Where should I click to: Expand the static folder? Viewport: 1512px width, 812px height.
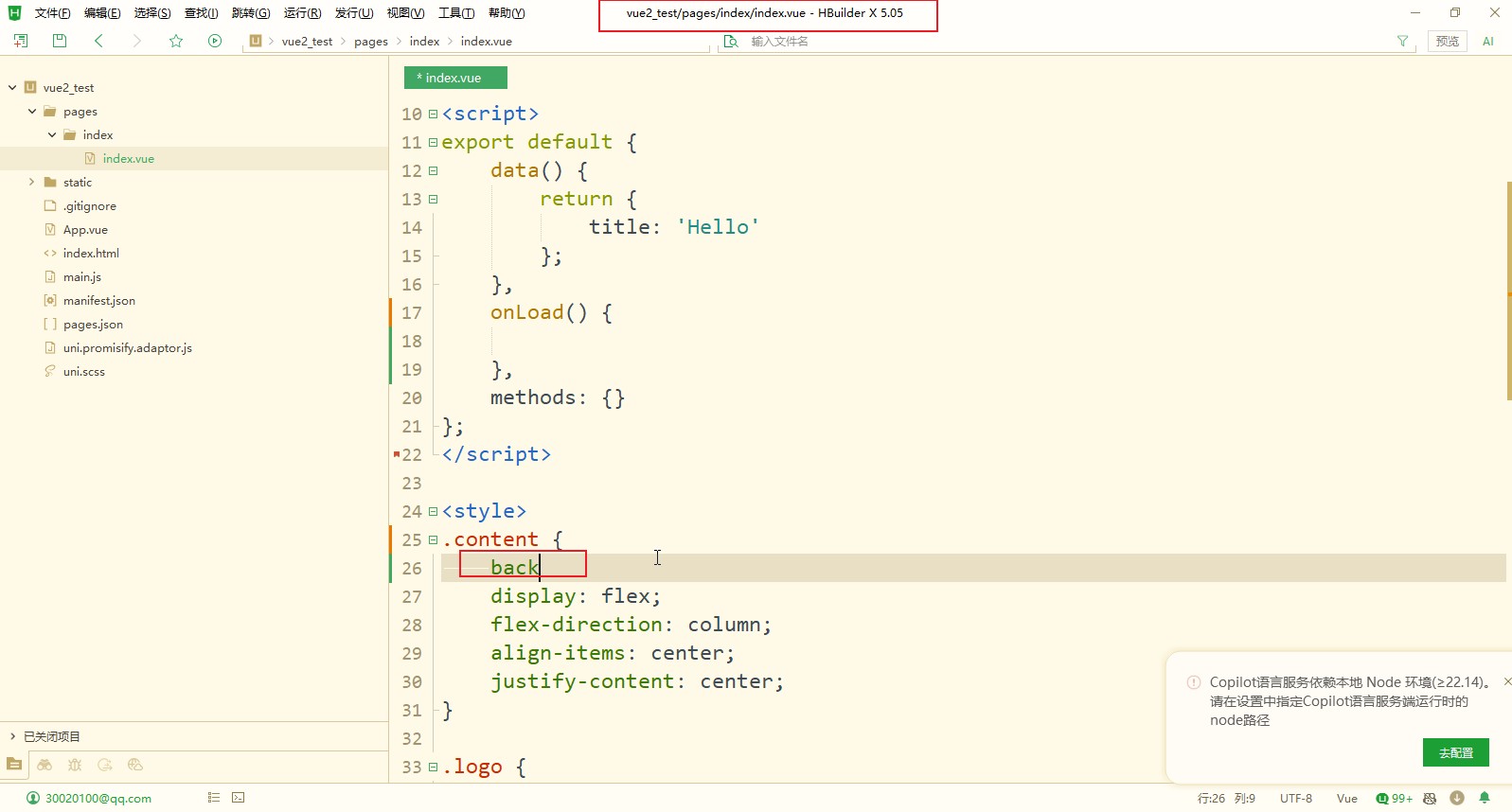(x=32, y=183)
